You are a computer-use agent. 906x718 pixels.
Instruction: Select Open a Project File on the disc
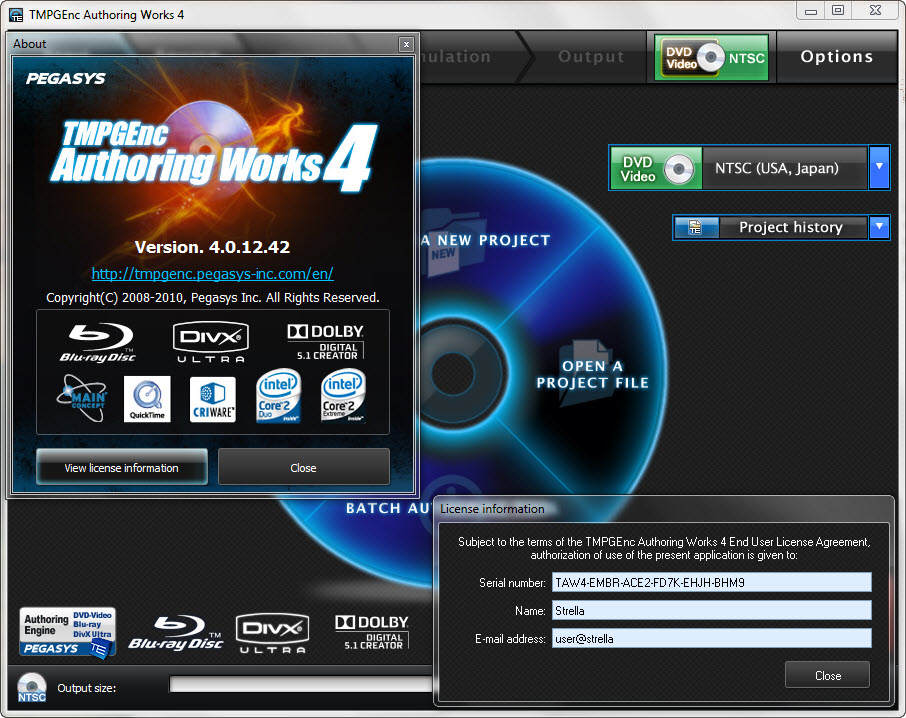pyautogui.click(x=592, y=373)
